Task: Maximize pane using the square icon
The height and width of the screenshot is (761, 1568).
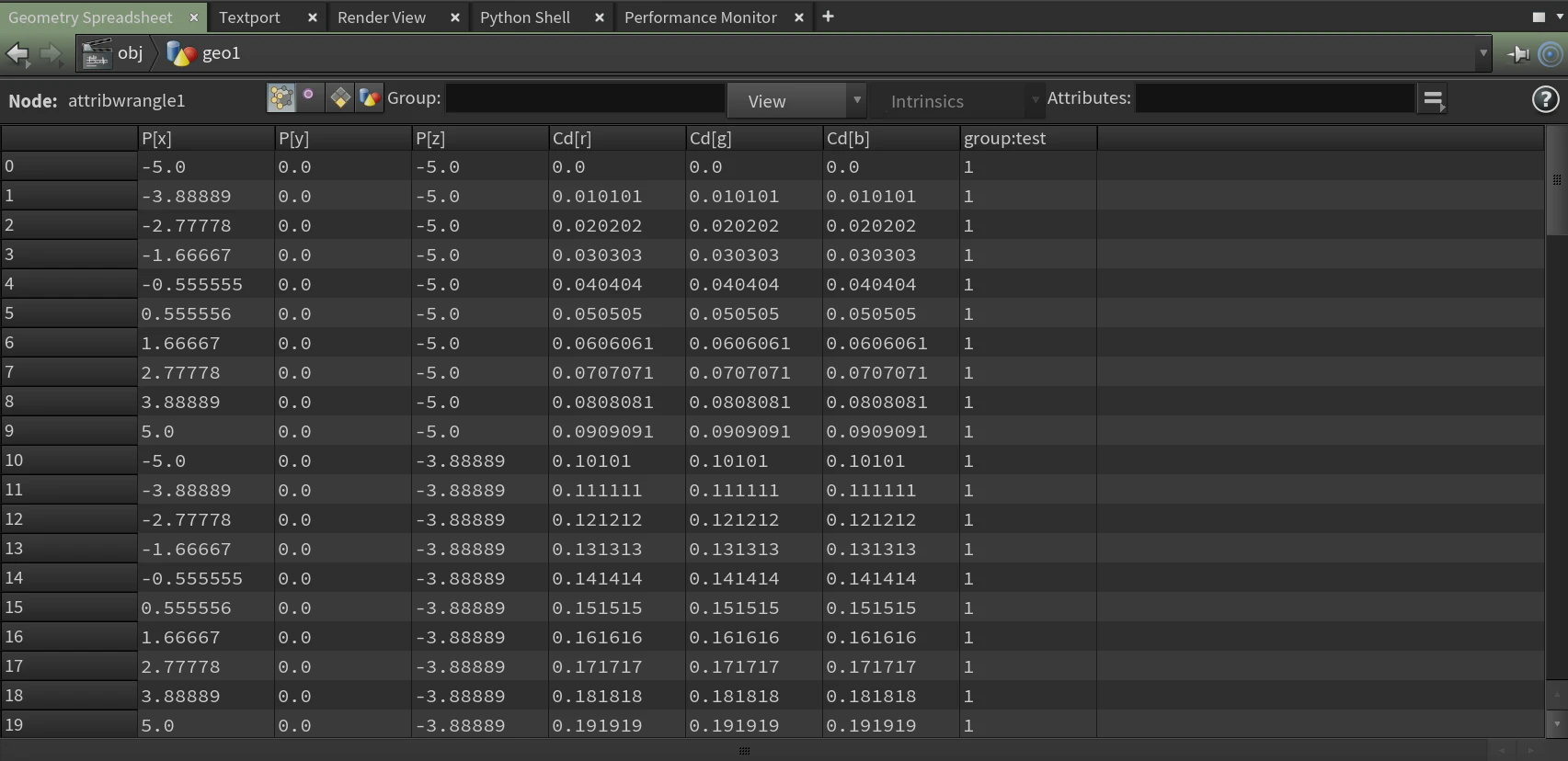Action: 1539,17
